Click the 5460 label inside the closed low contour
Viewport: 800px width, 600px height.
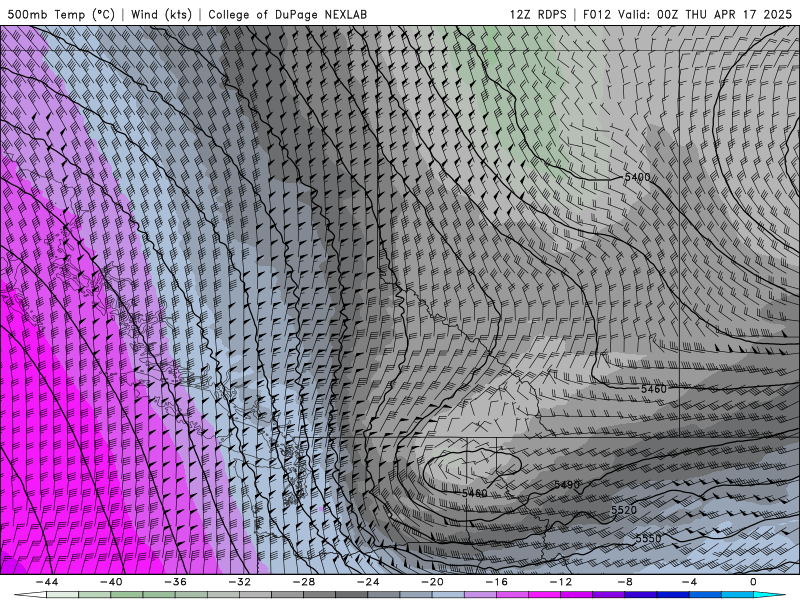(x=474, y=493)
